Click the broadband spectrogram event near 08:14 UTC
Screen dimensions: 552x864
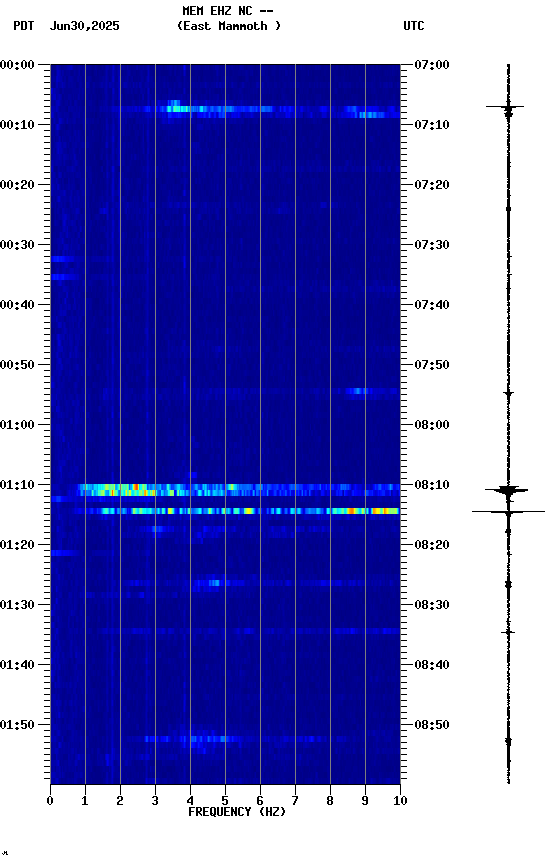237,511
